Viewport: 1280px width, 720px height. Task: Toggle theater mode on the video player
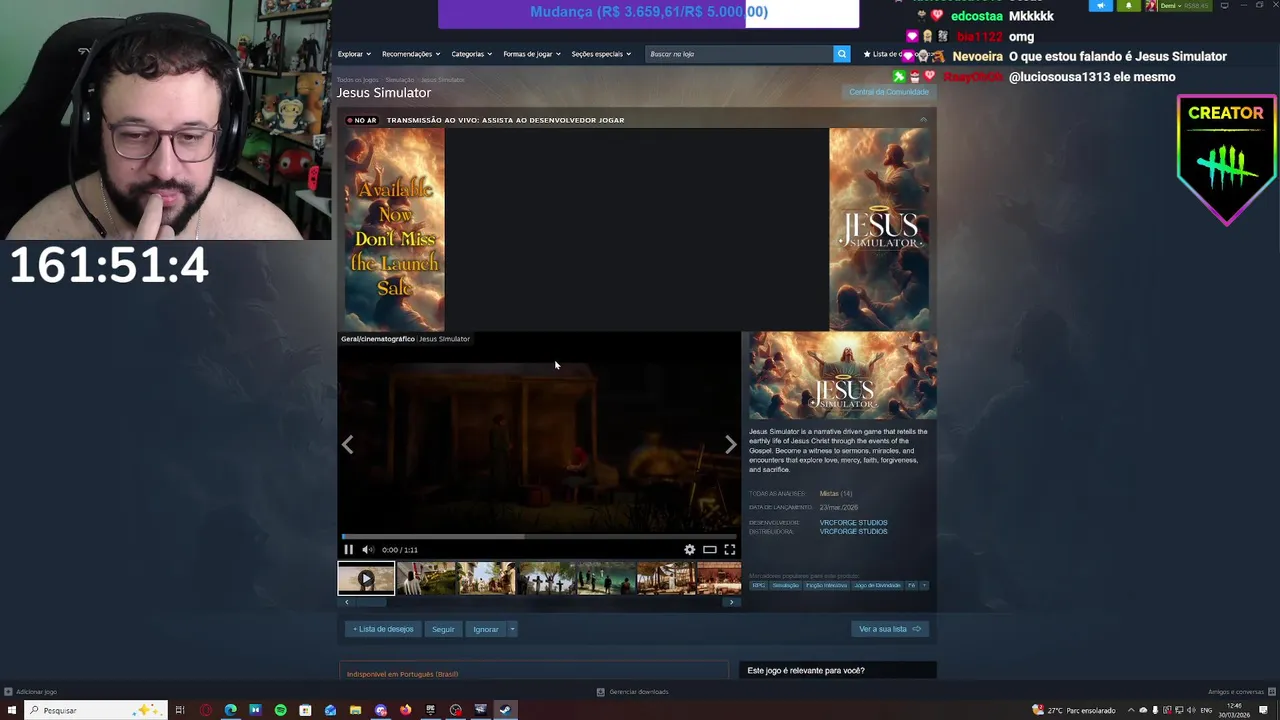point(709,549)
